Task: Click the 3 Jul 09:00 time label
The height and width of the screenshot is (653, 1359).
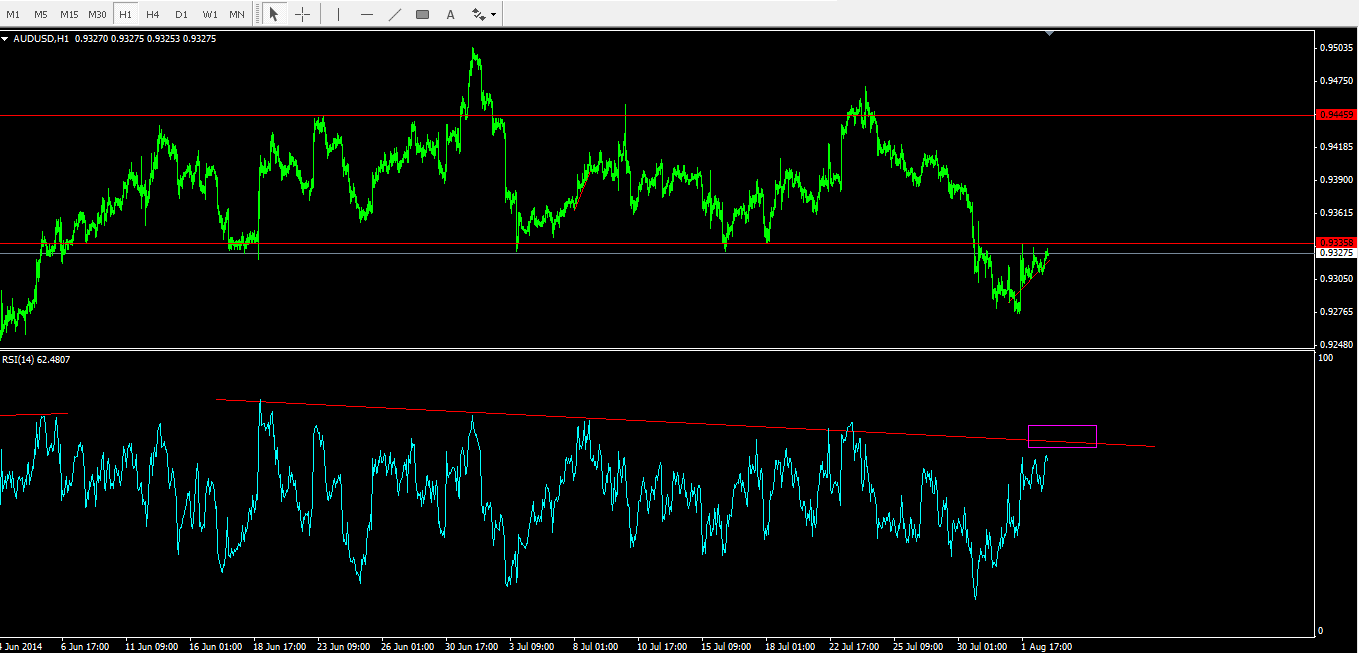Action: tap(533, 646)
